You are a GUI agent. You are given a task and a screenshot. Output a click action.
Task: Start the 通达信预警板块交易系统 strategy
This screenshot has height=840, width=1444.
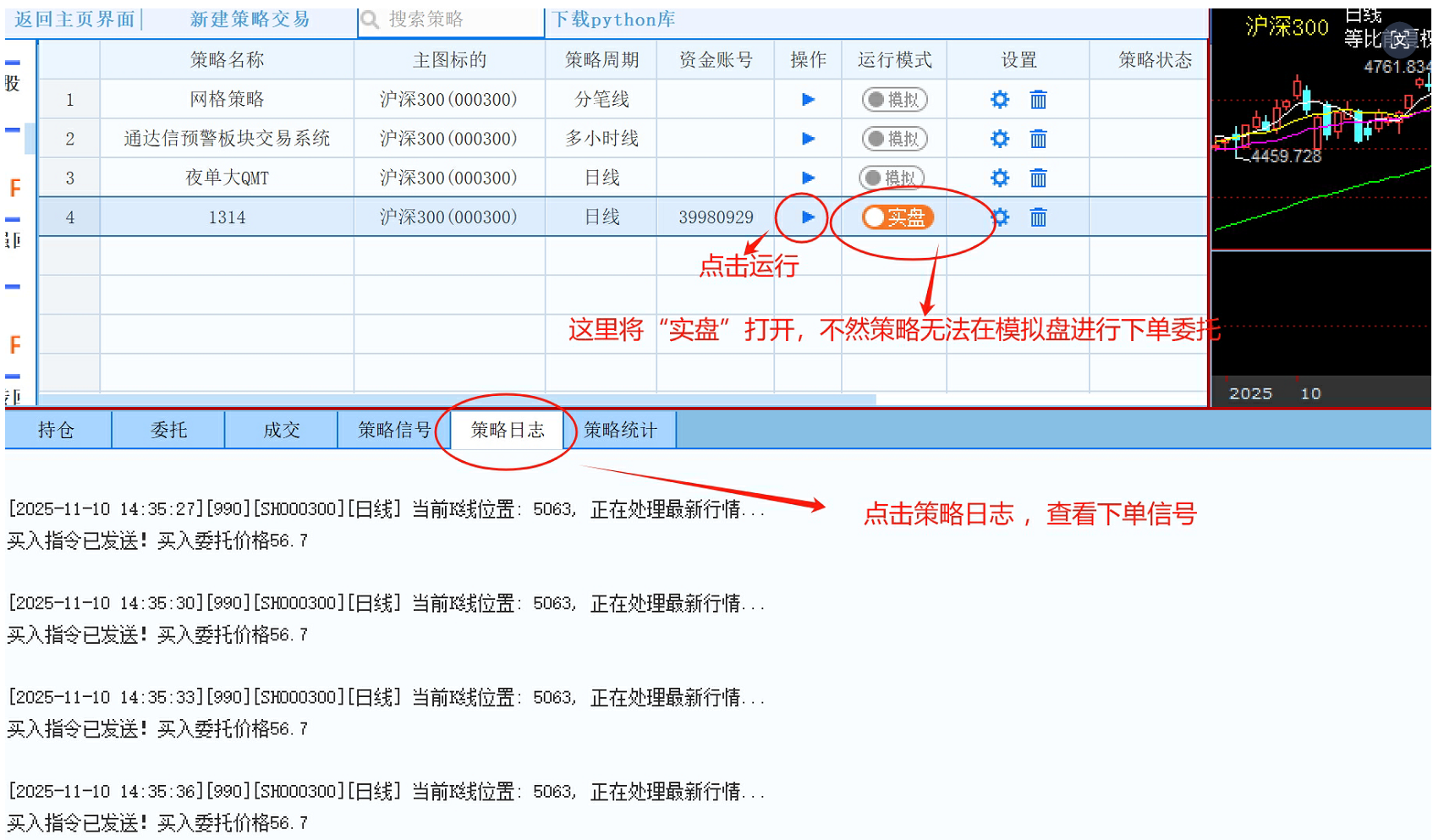(x=808, y=139)
